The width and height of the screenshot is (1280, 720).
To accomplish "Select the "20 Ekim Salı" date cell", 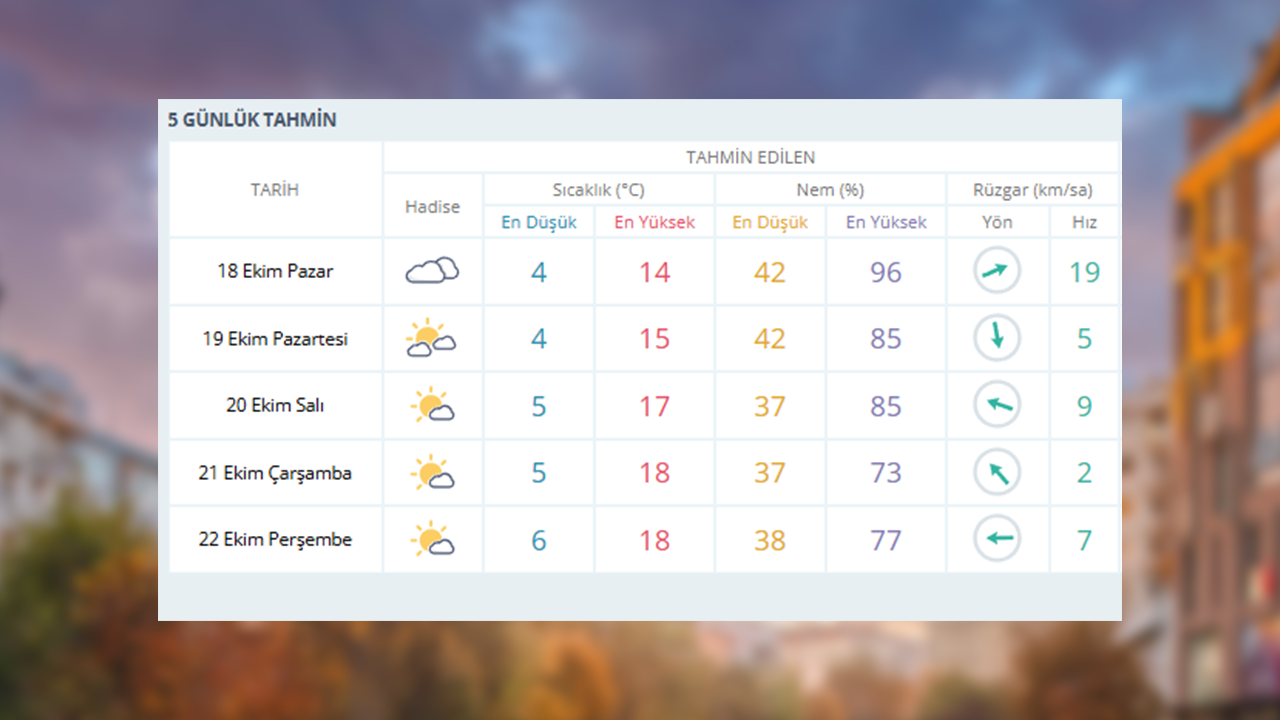I will 275,406.
